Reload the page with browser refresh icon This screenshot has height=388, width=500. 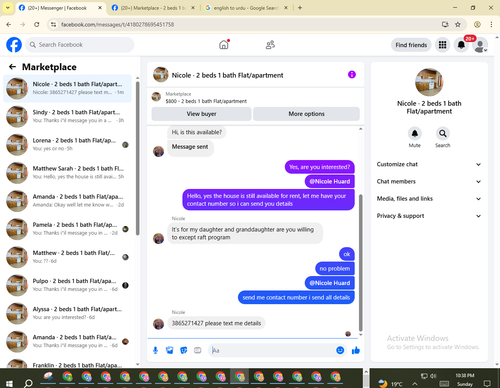37,24
